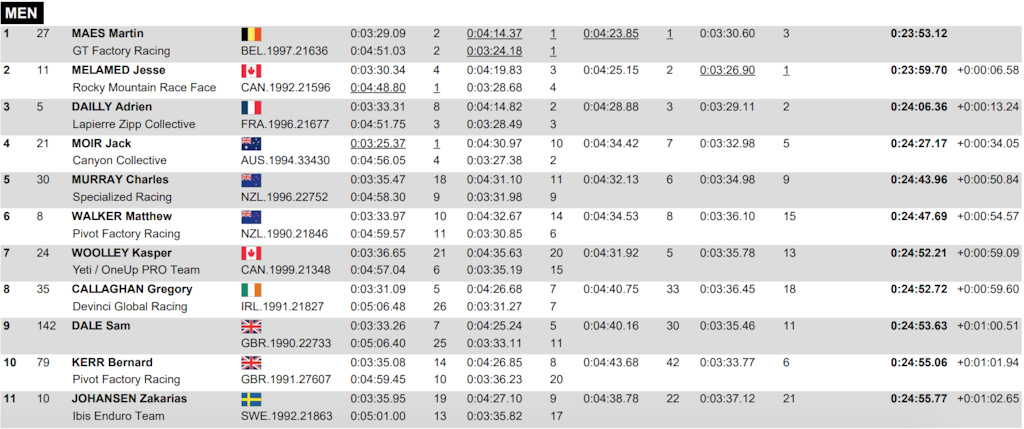Select the MEN category header
1024x429 pixels.
click(x=22, y=13)
